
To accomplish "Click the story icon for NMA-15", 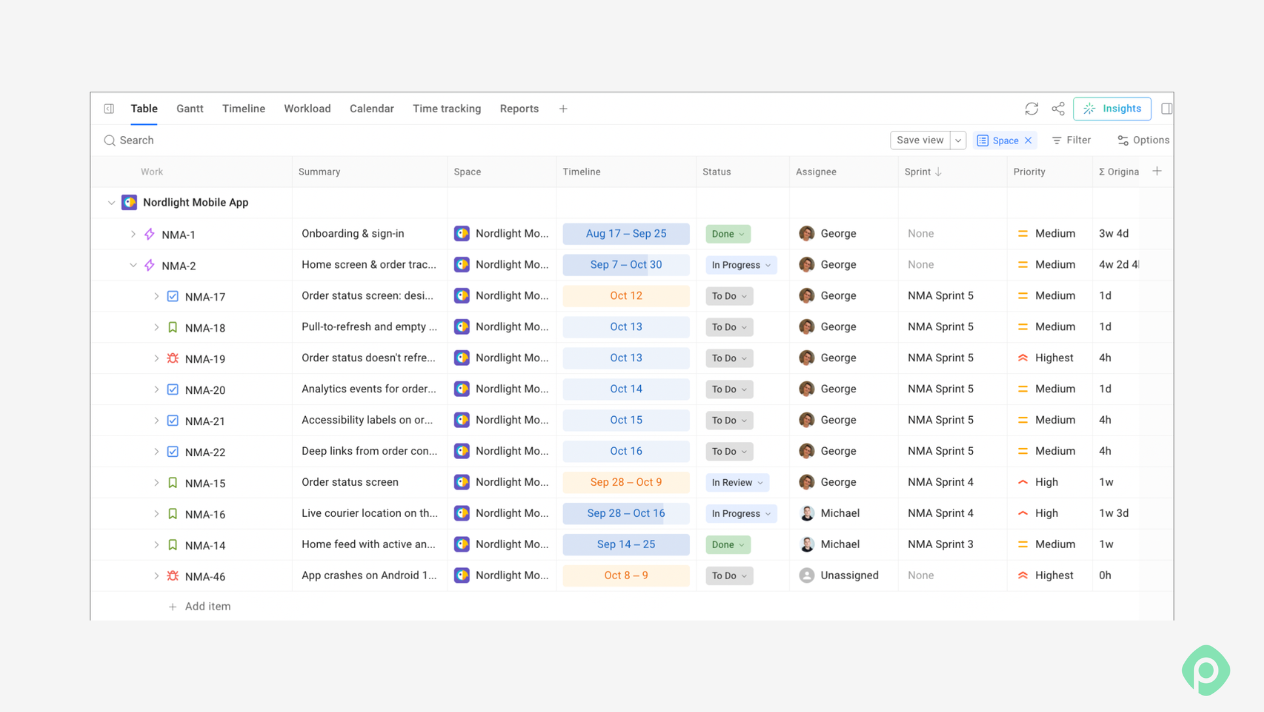I will 173,482.
